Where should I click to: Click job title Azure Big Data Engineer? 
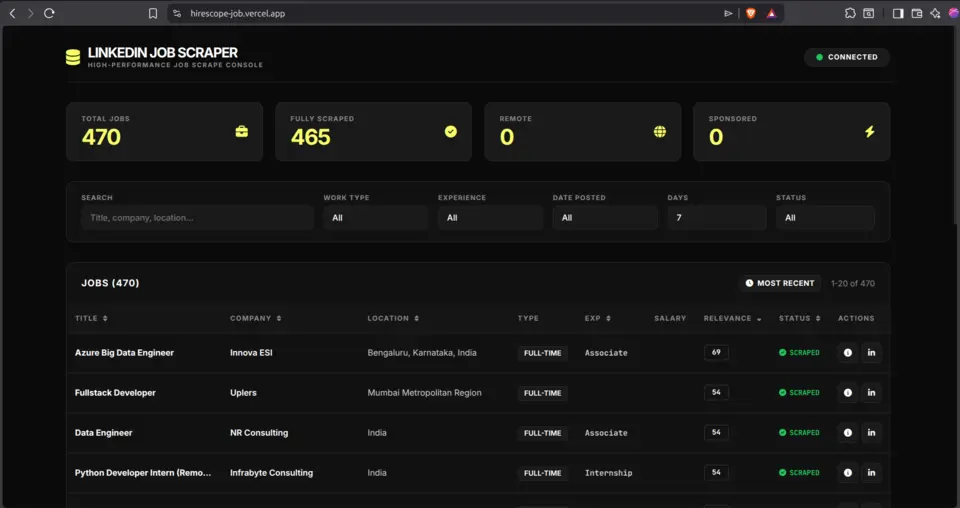(x=124, y=353)
